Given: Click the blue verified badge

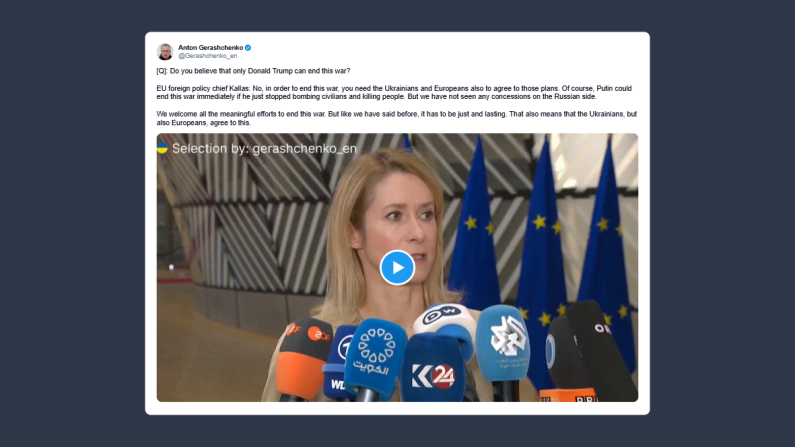Looking at the screenshot, I should point(248,48).
